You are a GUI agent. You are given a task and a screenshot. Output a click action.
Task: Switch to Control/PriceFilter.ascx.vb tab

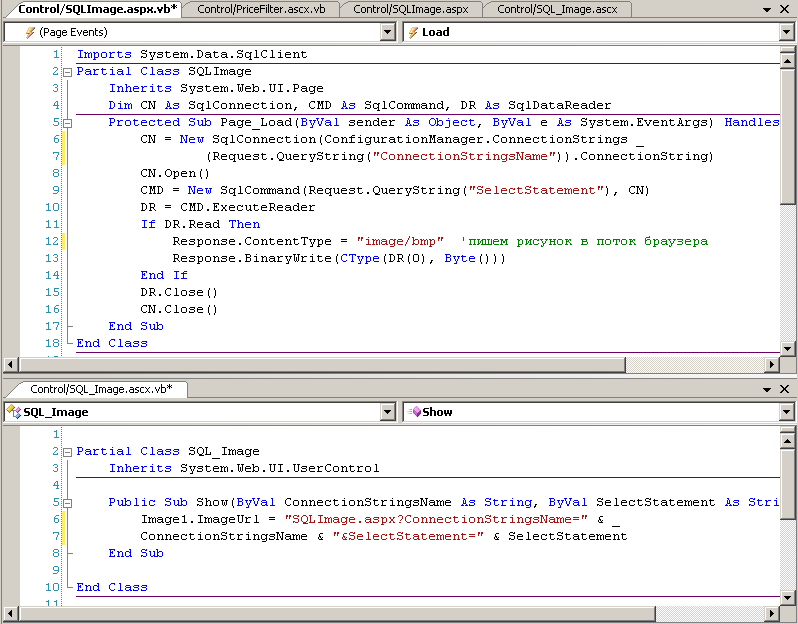point(261,9)
